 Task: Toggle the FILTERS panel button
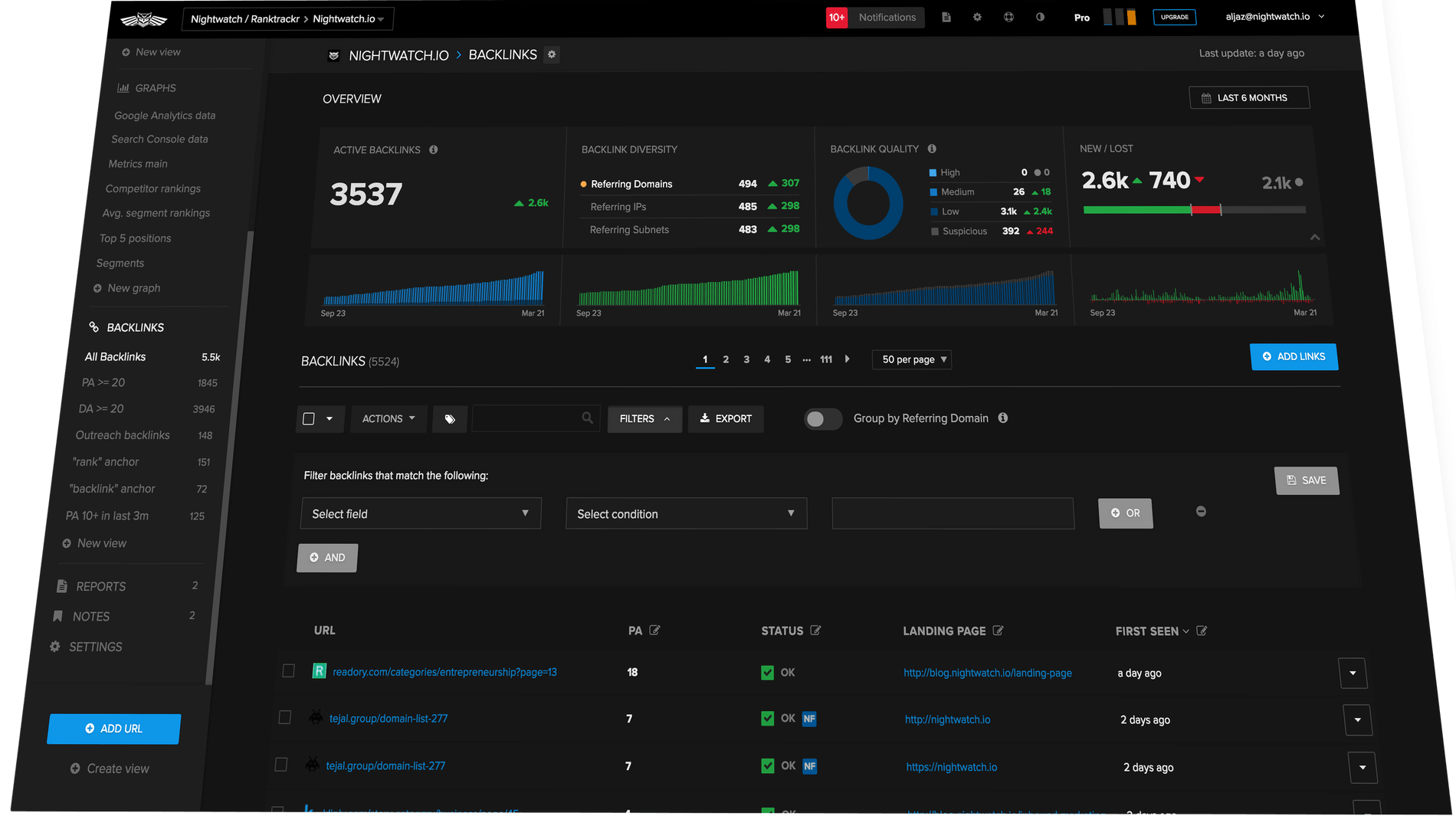click(644, 419)
